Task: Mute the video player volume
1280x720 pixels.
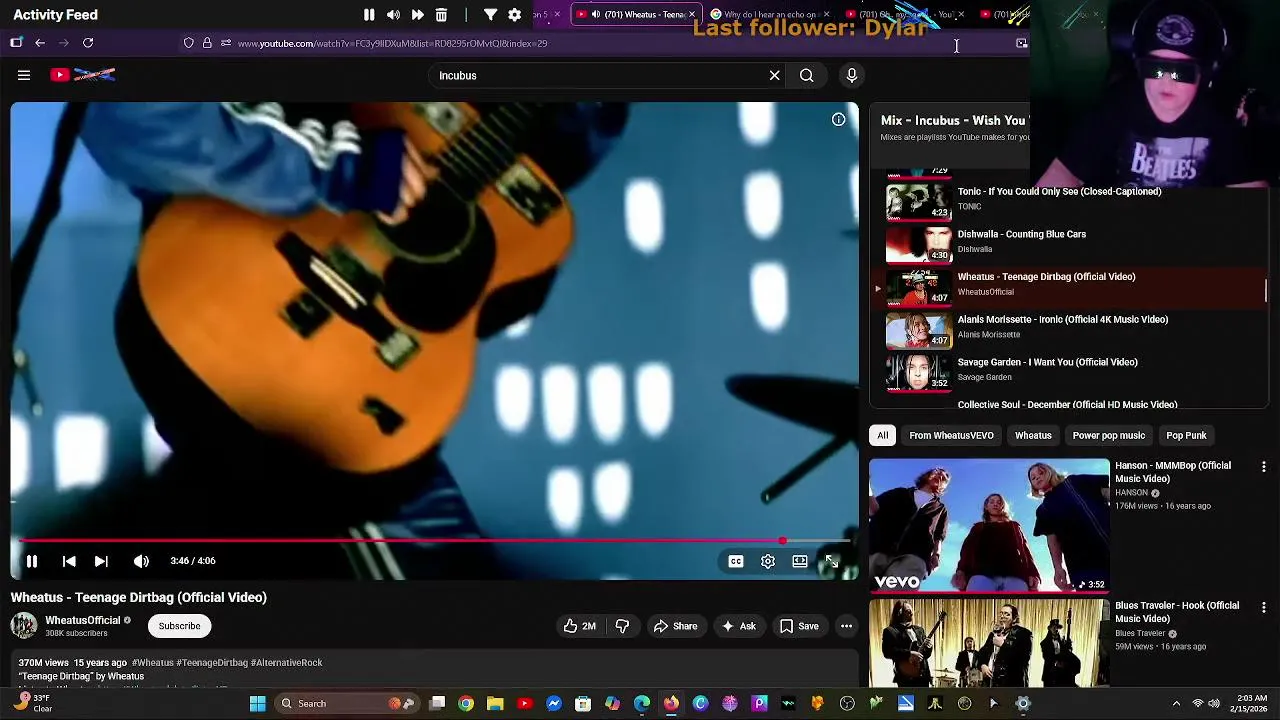Action: [x=141, y=561]
